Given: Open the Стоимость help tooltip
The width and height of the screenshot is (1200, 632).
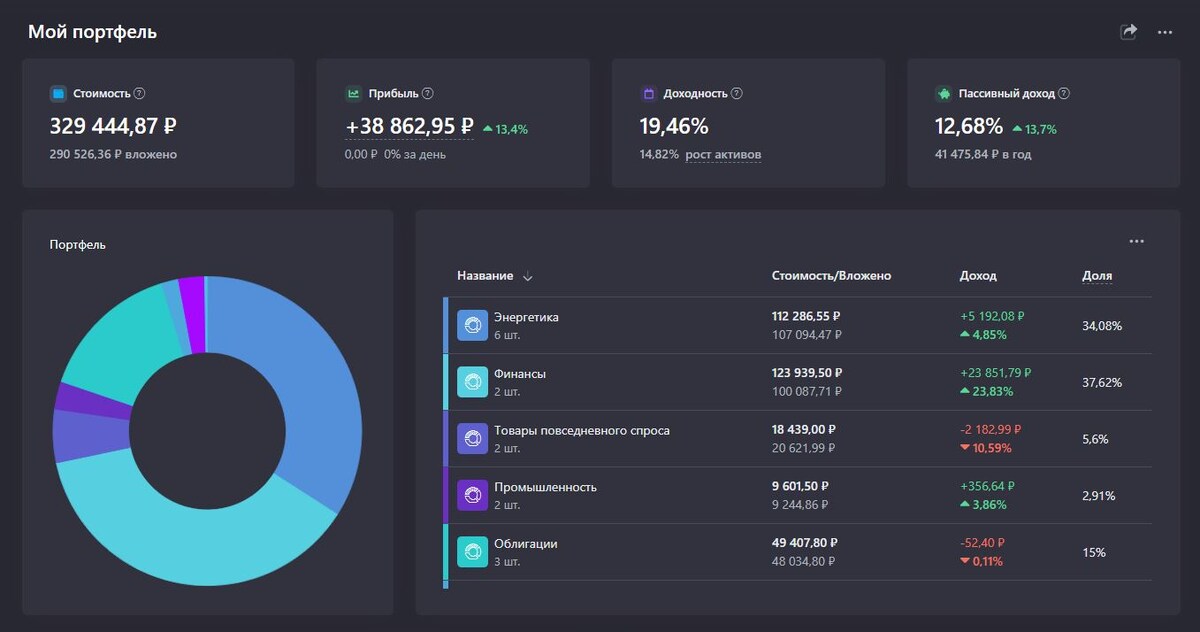Looking at the screenshot, I should (x=138, y=92).
